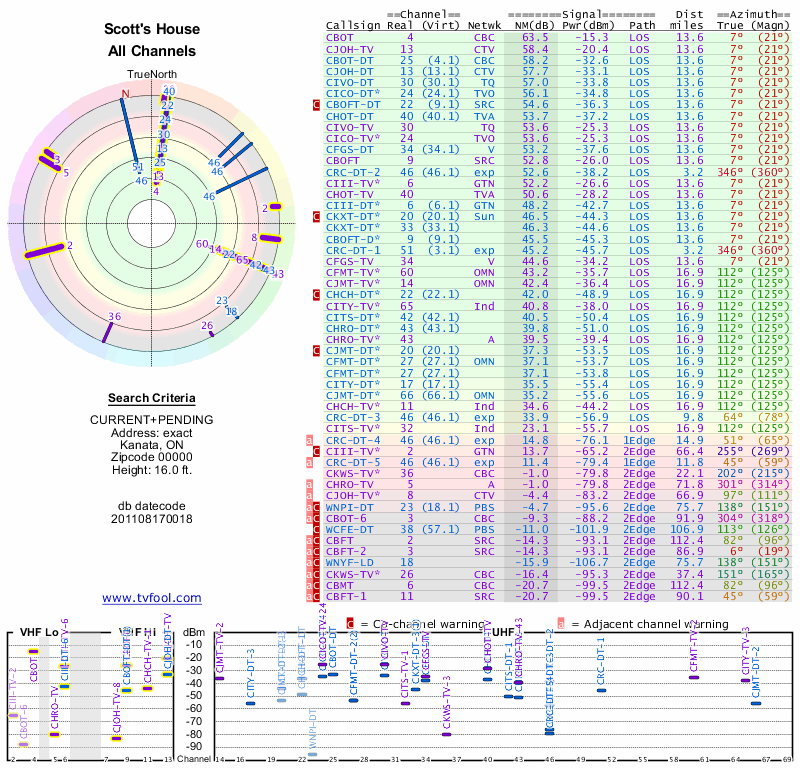This screenshot has height=768, width=800.
Task: Click the 255° true azimuth value
Action: (730, 452)
